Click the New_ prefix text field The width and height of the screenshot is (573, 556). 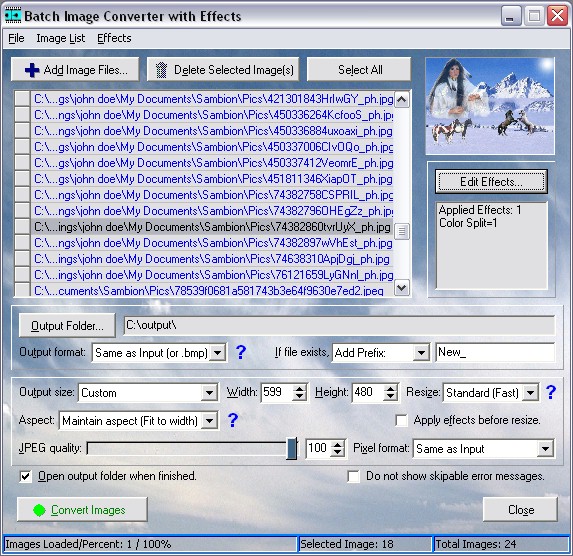pyautogui.click(x=495, y=352)
